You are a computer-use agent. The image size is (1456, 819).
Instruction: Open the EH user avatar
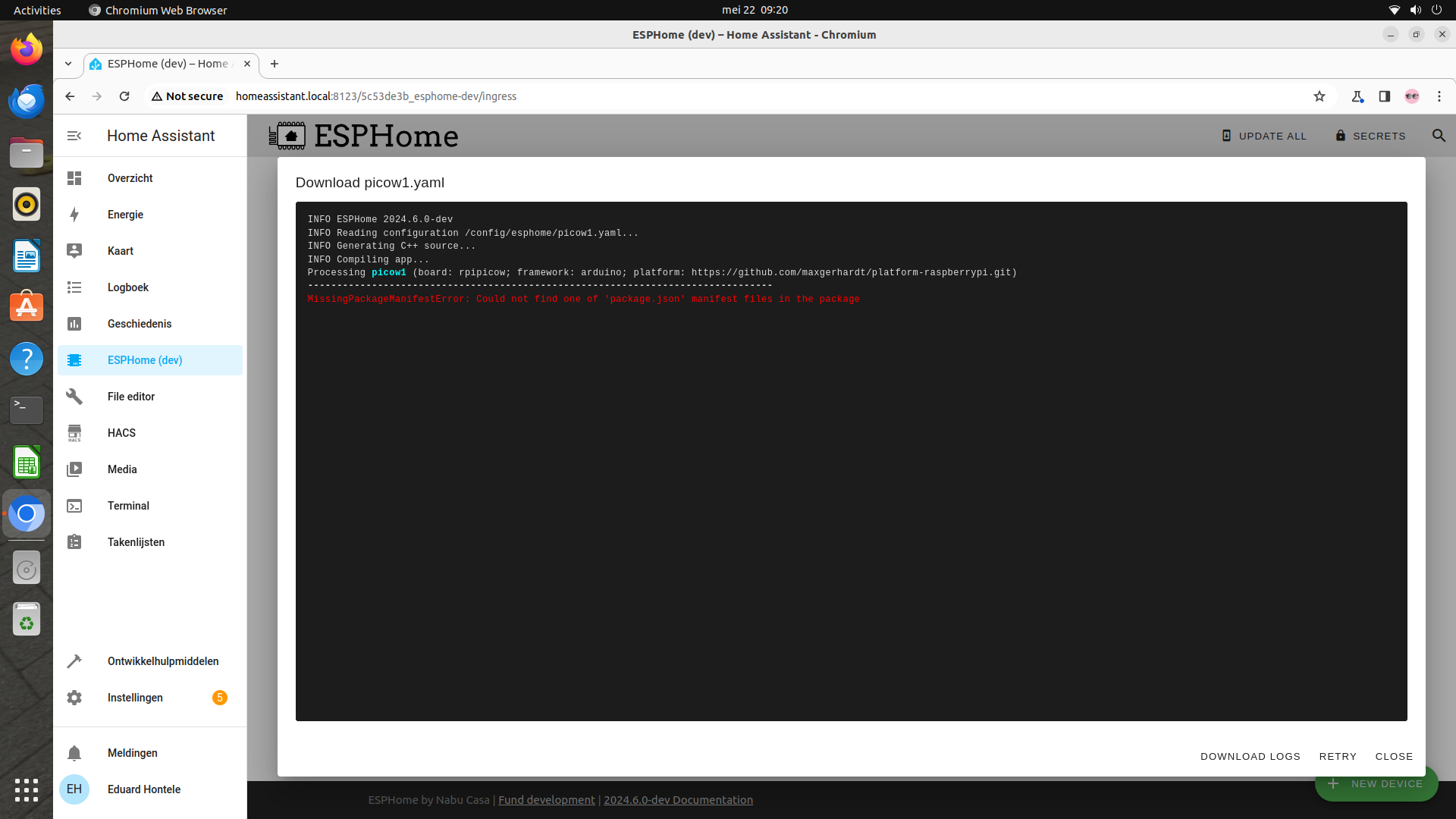click(x=74, y=789)
